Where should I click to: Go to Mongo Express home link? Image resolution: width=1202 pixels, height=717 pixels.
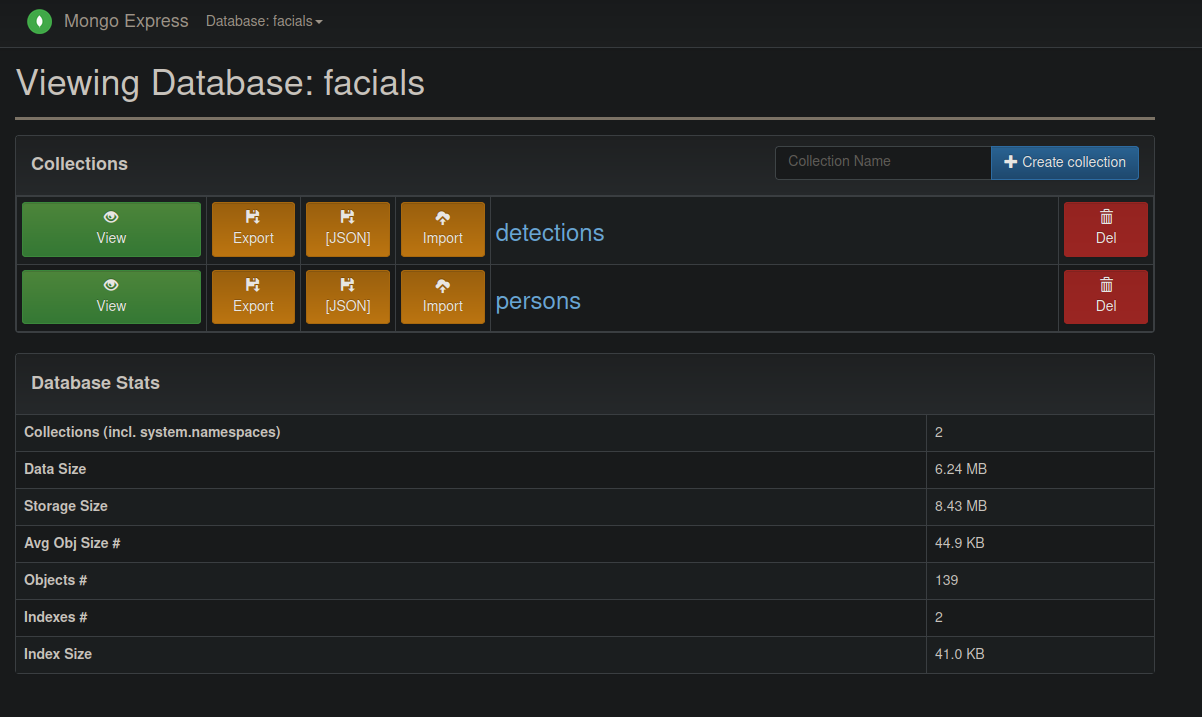126,21
